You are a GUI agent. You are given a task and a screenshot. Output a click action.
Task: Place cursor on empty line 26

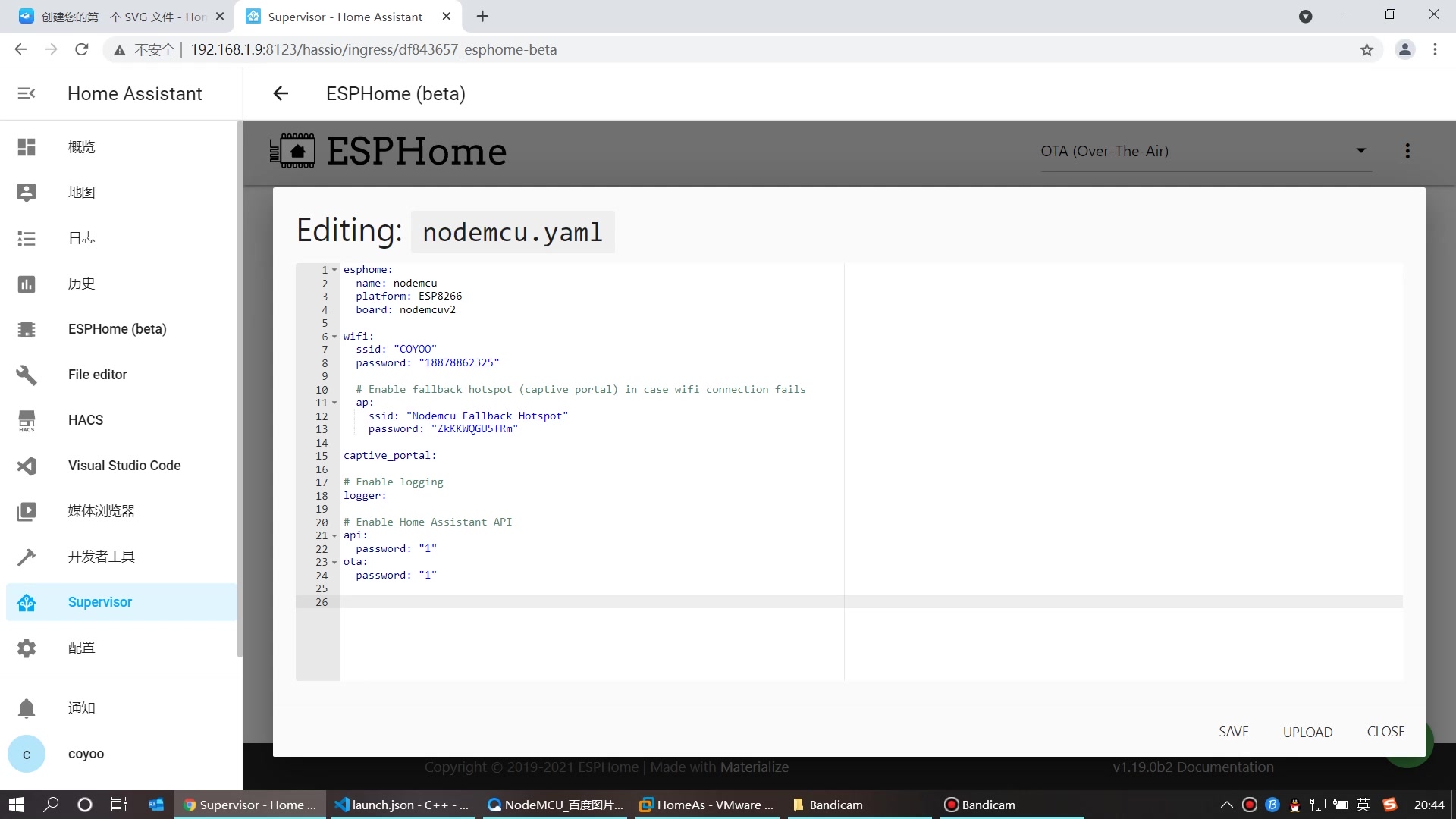click(x=872, y=602)
